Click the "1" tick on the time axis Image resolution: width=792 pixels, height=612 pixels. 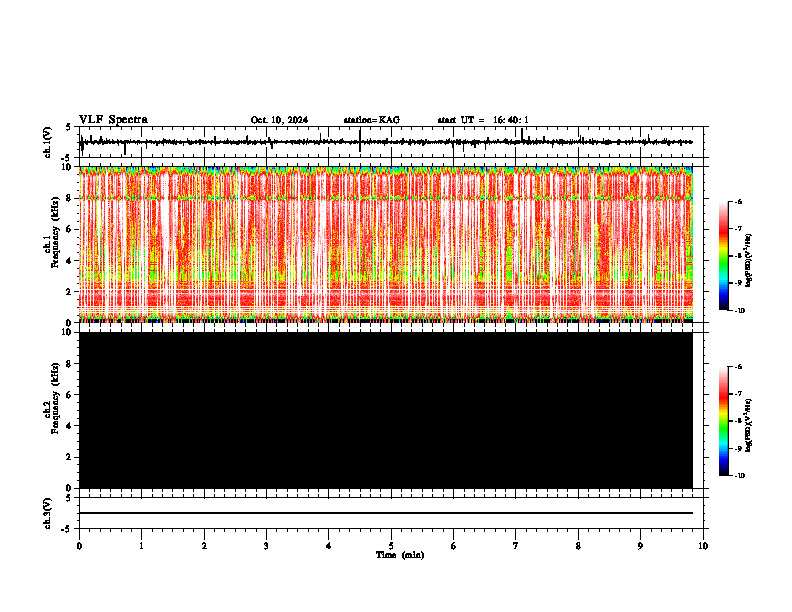click(141, 546)
